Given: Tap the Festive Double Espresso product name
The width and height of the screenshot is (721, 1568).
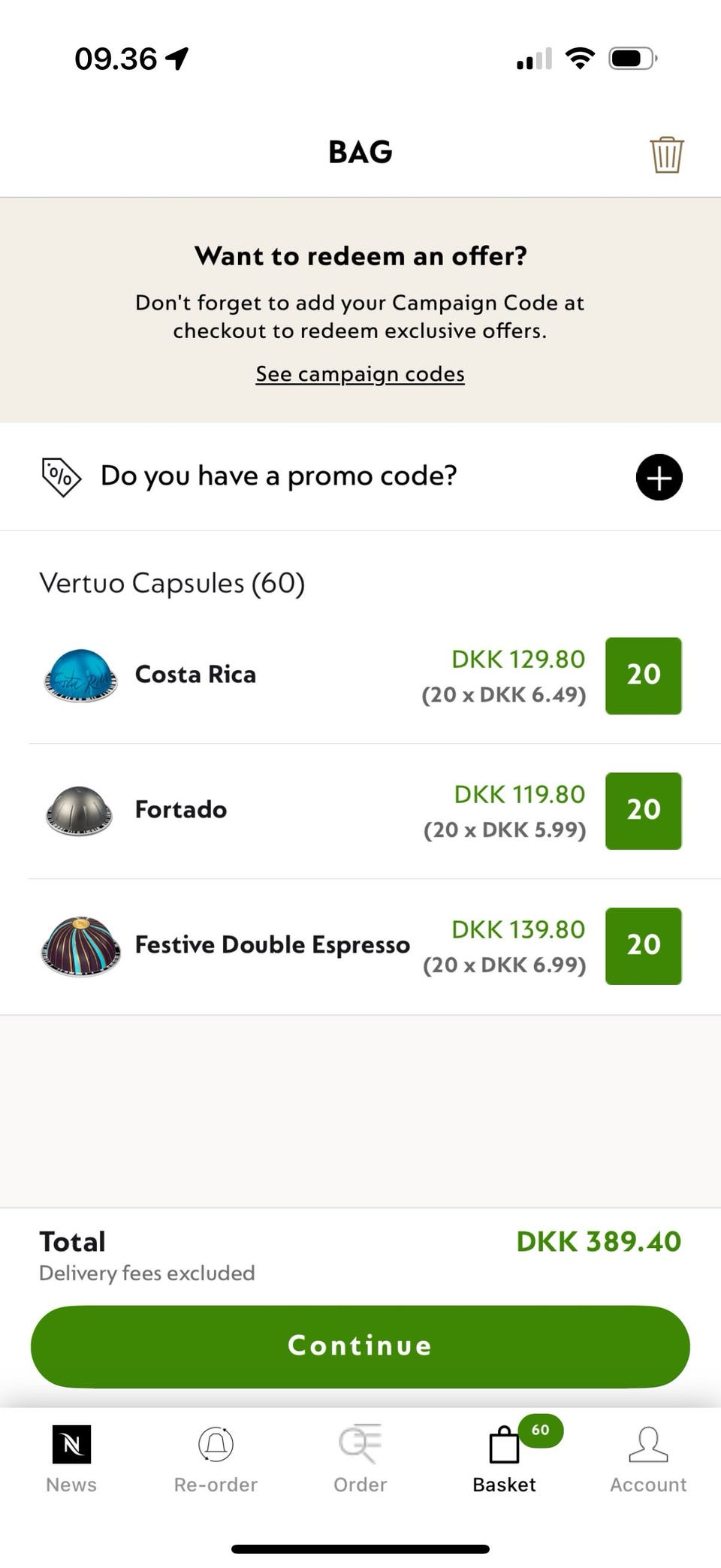Looking at the screenshot, I should (x=272, y=945).
